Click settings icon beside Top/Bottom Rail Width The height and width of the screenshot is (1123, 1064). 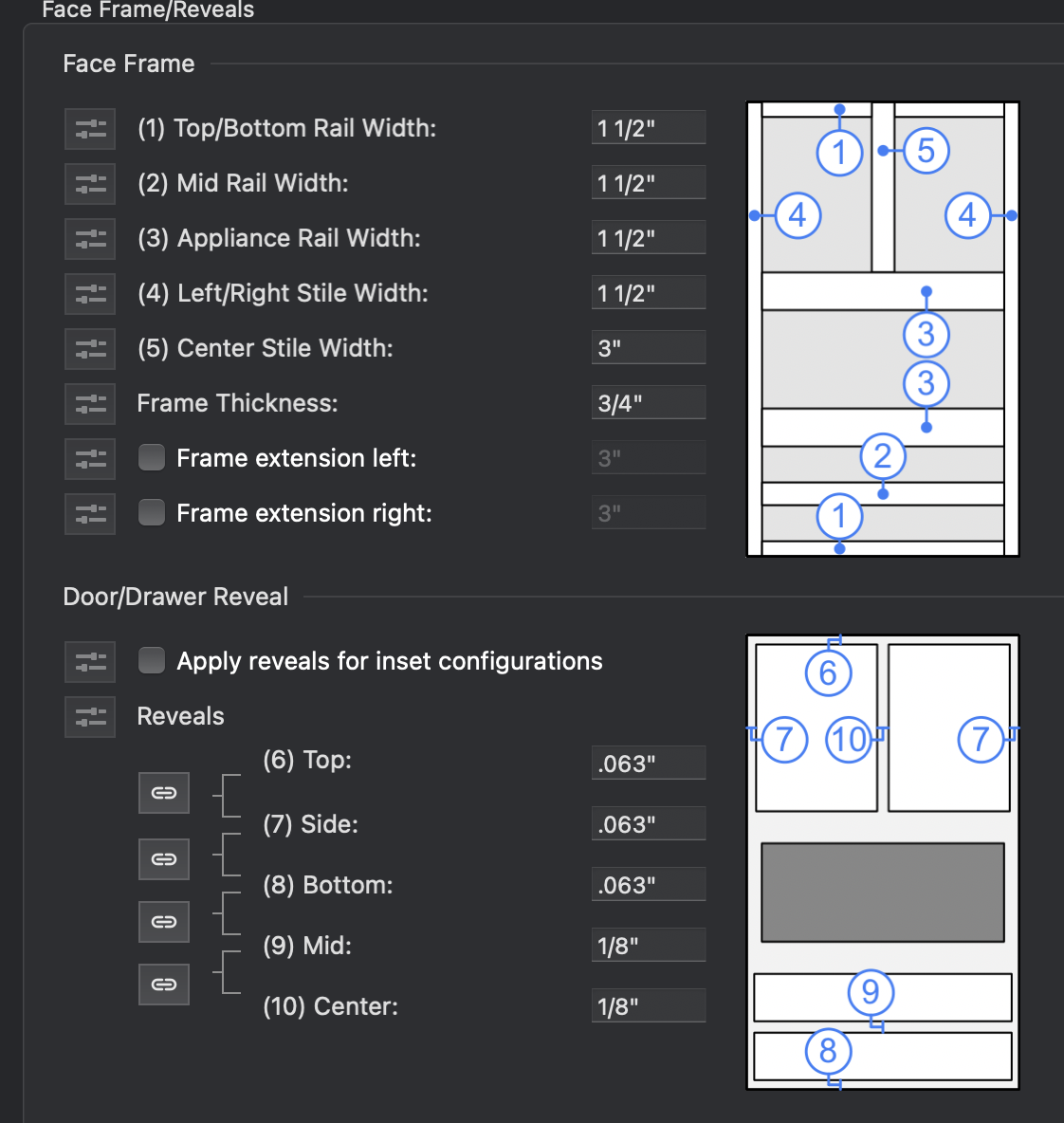pyautogui.click(x=90, y=129)
